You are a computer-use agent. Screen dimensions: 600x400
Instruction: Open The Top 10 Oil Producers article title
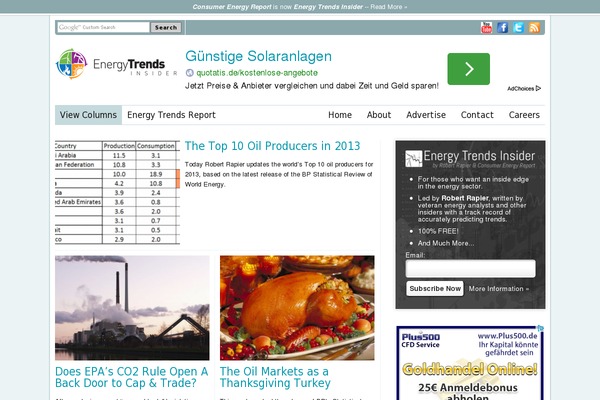[272, 146]
